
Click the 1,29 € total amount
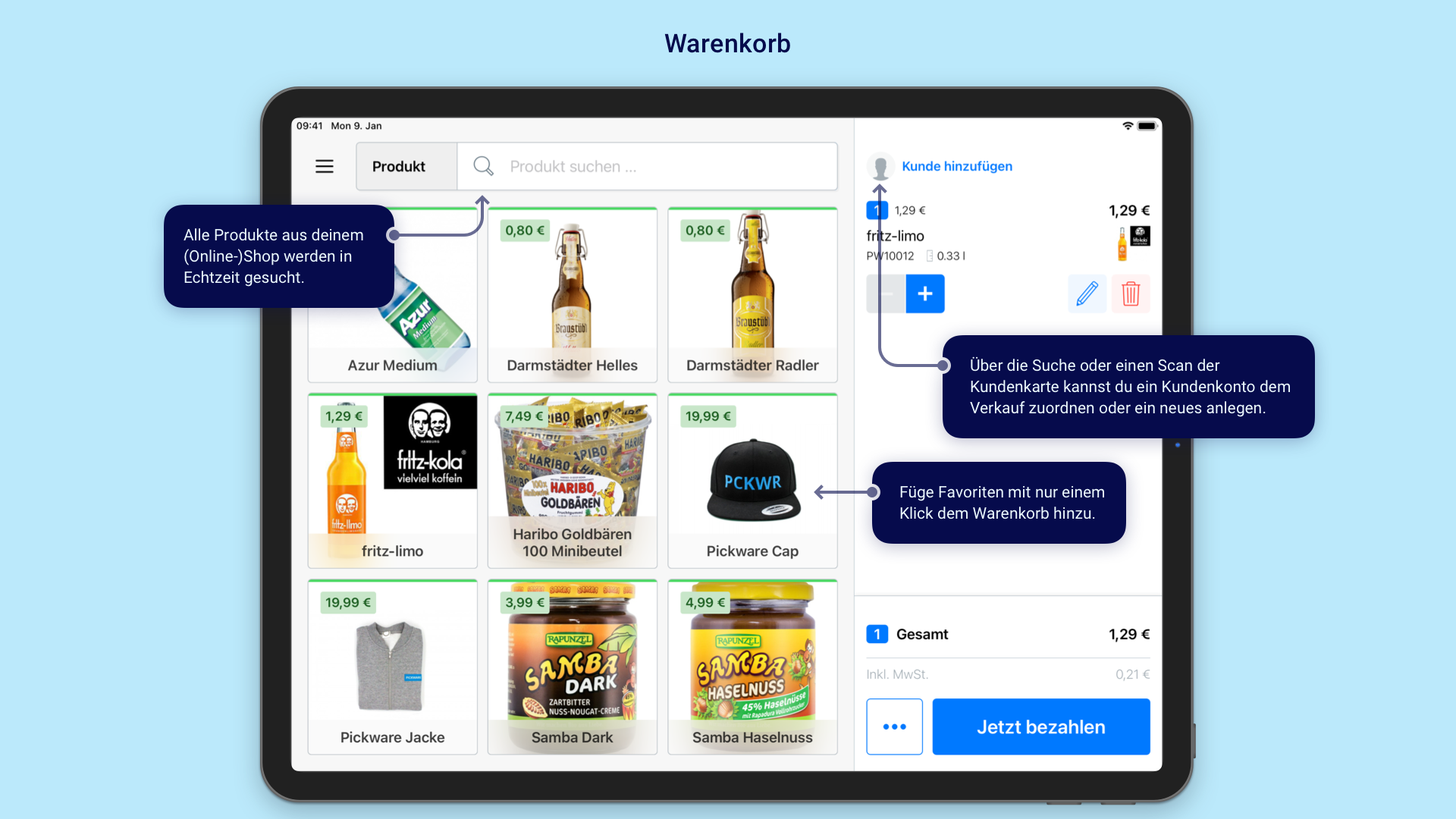[x=1129, y=634]
